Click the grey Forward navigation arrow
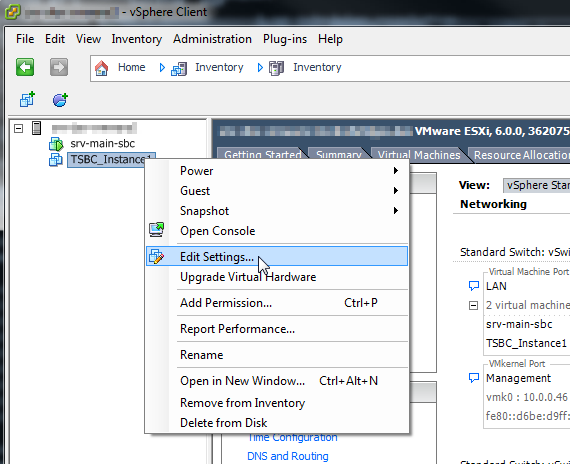The image size is (570, 464). pos(59,67)
